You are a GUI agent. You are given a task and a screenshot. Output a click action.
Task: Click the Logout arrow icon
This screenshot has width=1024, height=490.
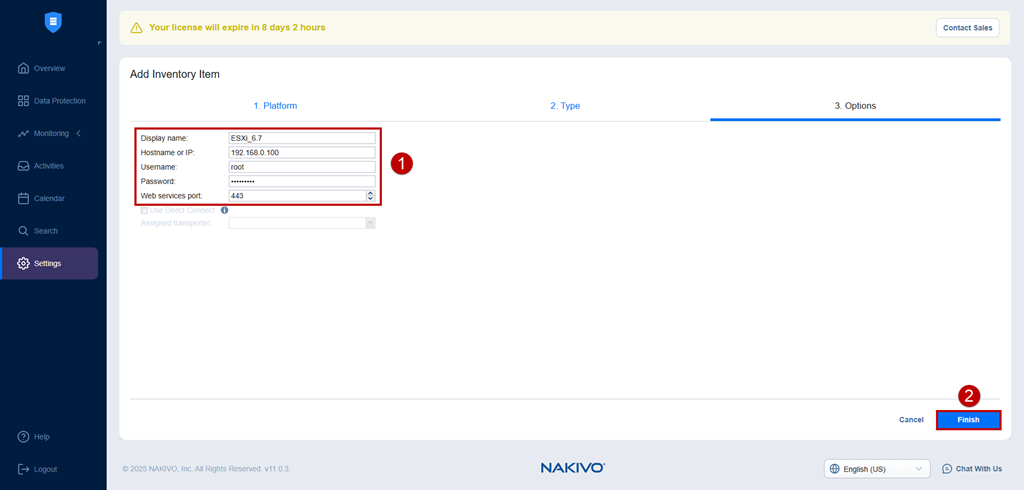click(x=24, y=469)
